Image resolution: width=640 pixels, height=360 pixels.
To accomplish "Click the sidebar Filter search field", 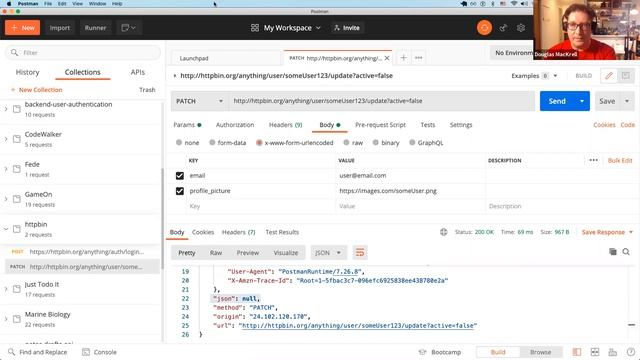I will (82, 53).
